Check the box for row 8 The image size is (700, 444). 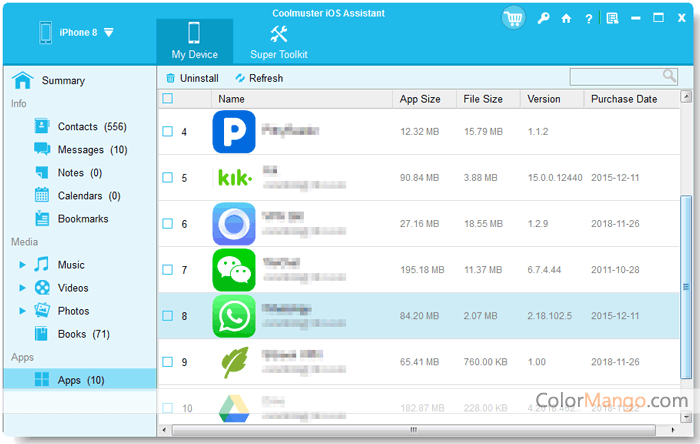point(167,316)
